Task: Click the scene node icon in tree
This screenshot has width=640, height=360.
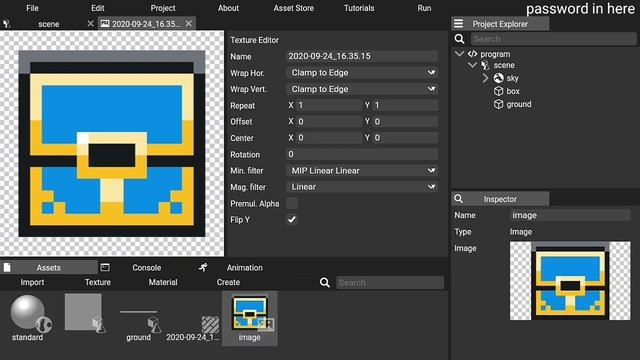Action: [x=485, y=65]
